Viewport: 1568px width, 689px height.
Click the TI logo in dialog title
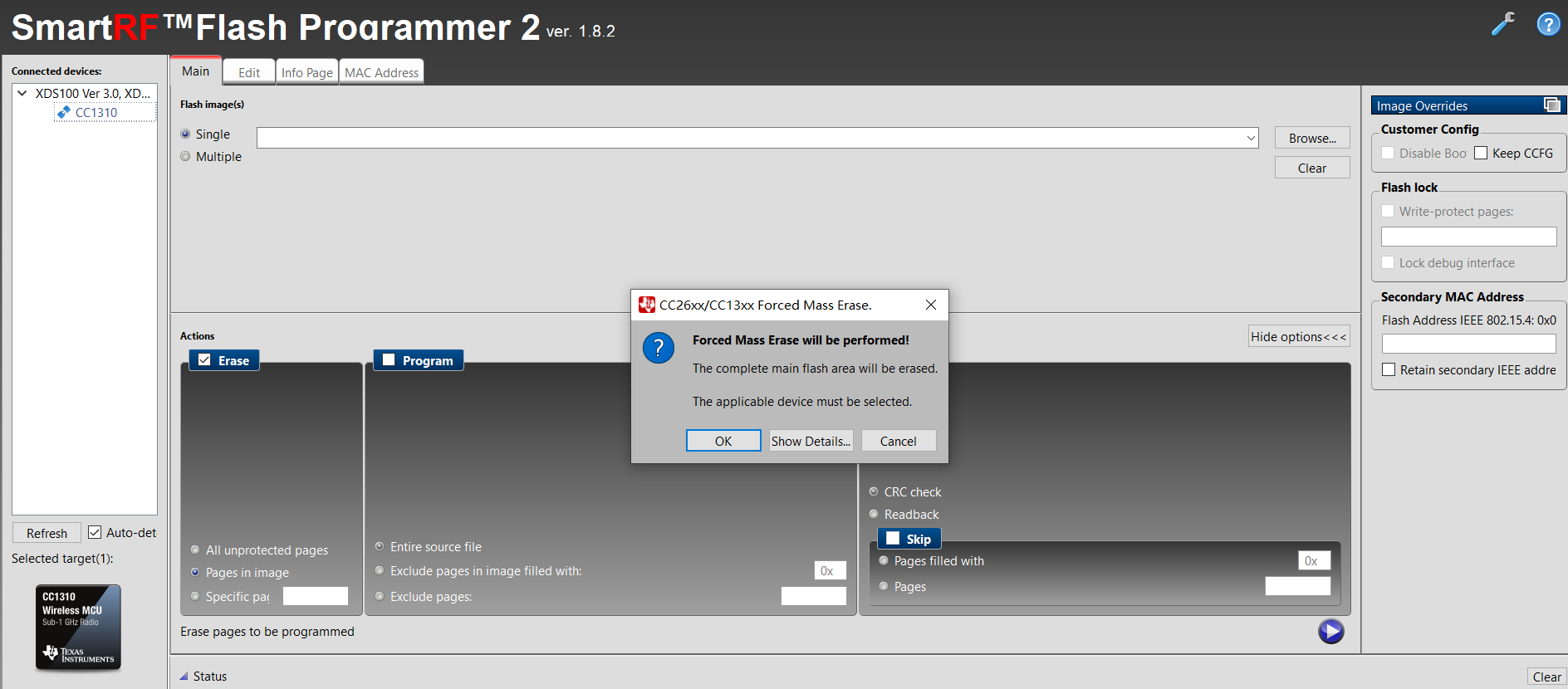point(647,305)
